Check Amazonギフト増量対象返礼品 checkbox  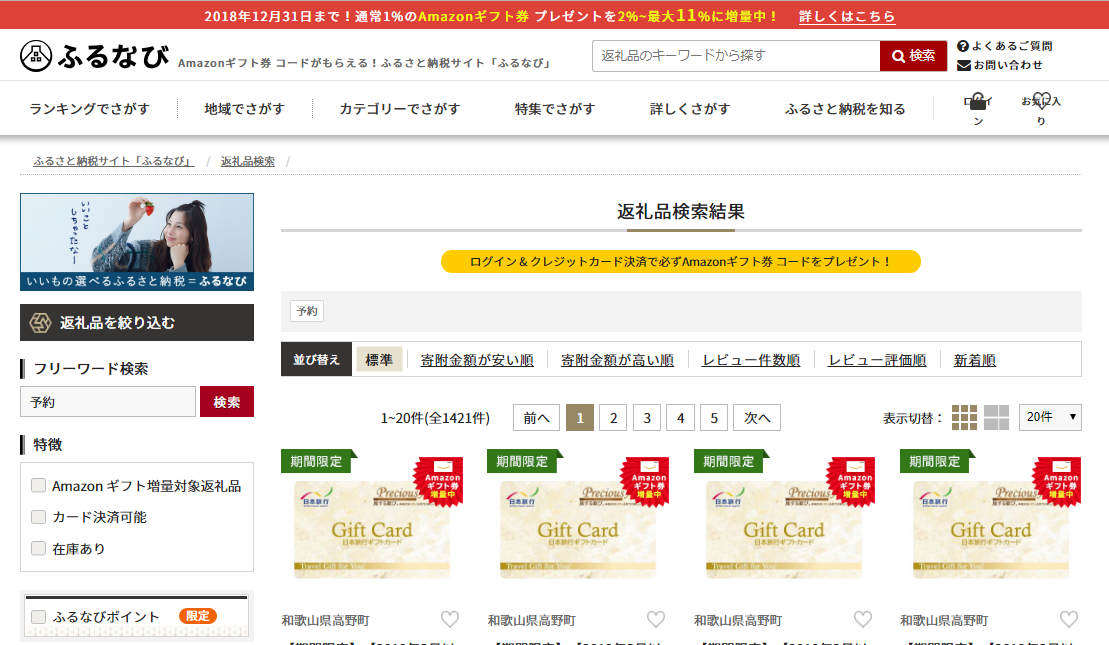(38, 485)
